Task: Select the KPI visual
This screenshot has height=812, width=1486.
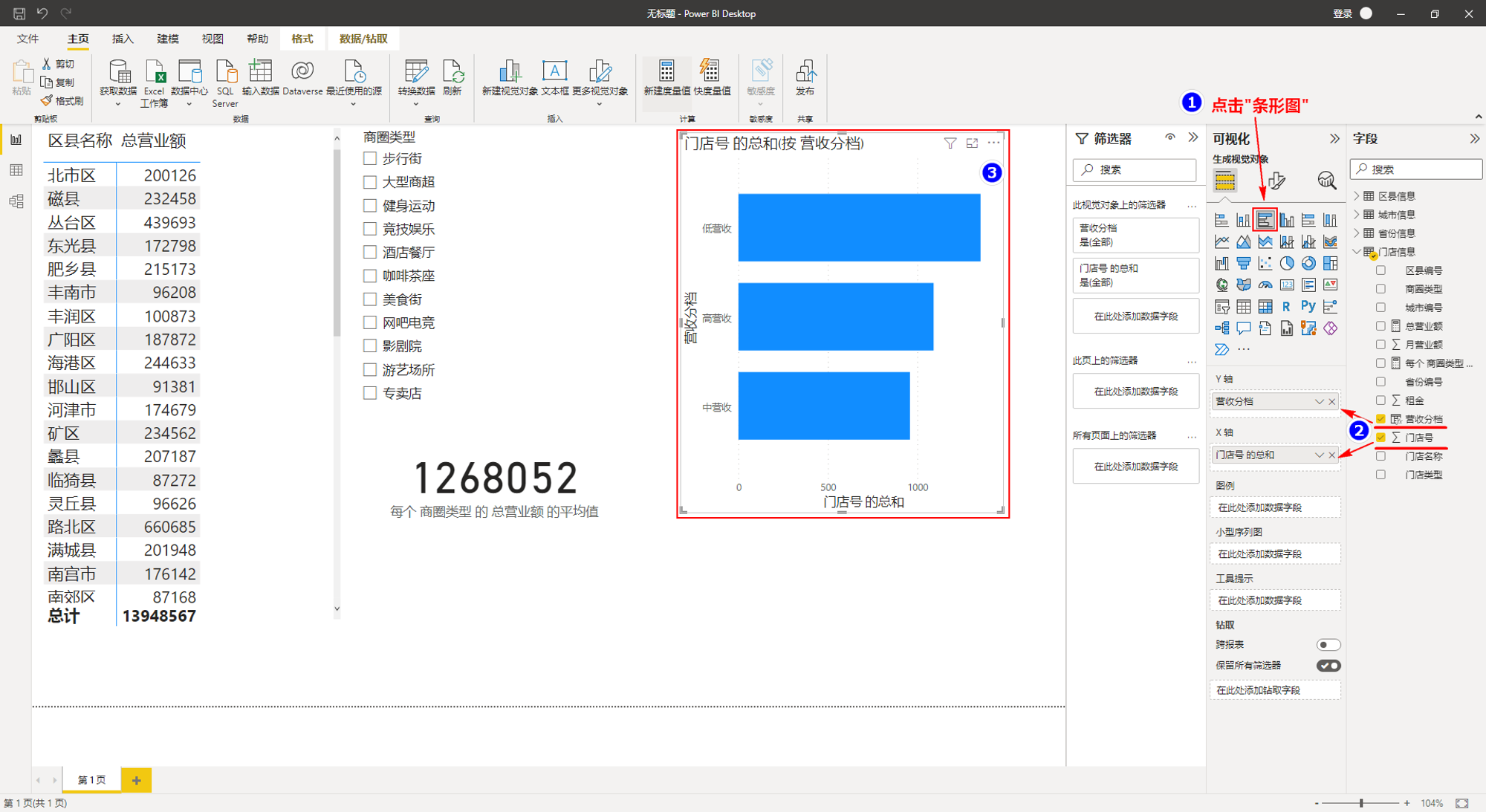Action: [1330, 285]
